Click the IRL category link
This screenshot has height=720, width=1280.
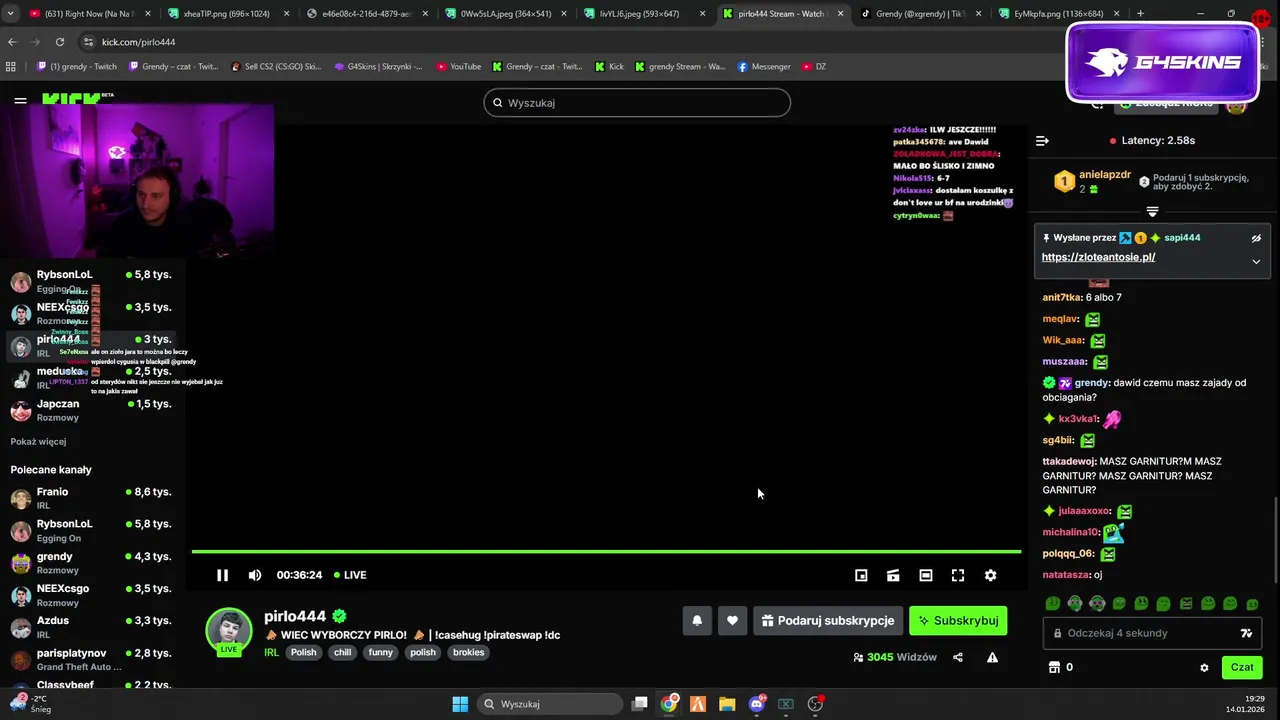point(271,652)
